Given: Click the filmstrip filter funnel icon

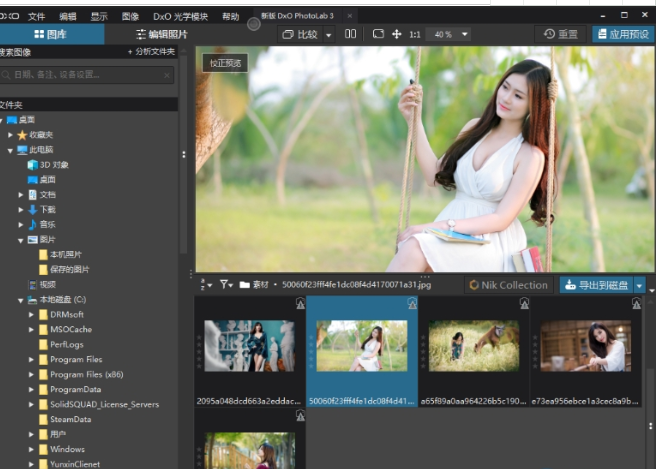Looking at the screenshot, I should (225, 285).
